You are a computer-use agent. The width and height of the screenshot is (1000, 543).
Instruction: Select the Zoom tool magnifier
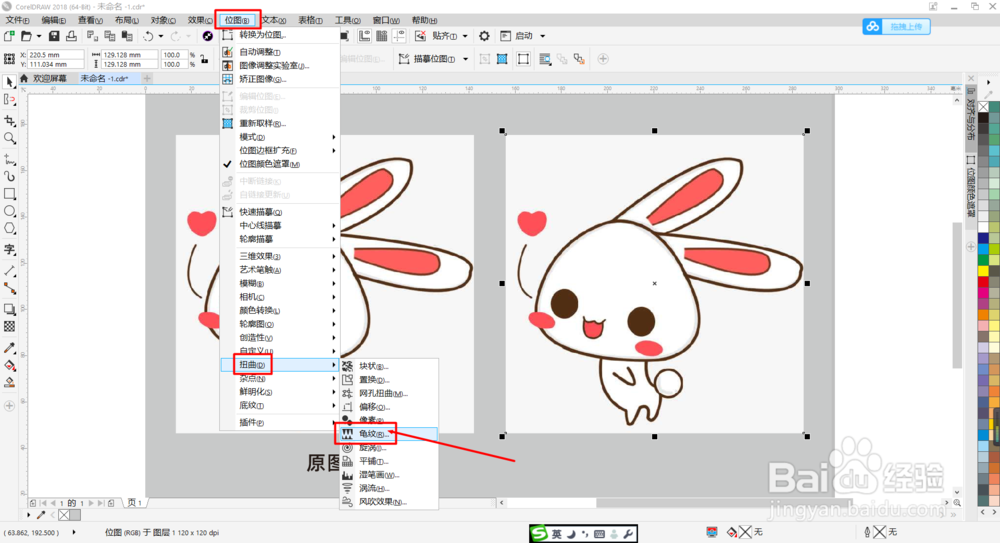pyautogui.click(x=10, y=138)
